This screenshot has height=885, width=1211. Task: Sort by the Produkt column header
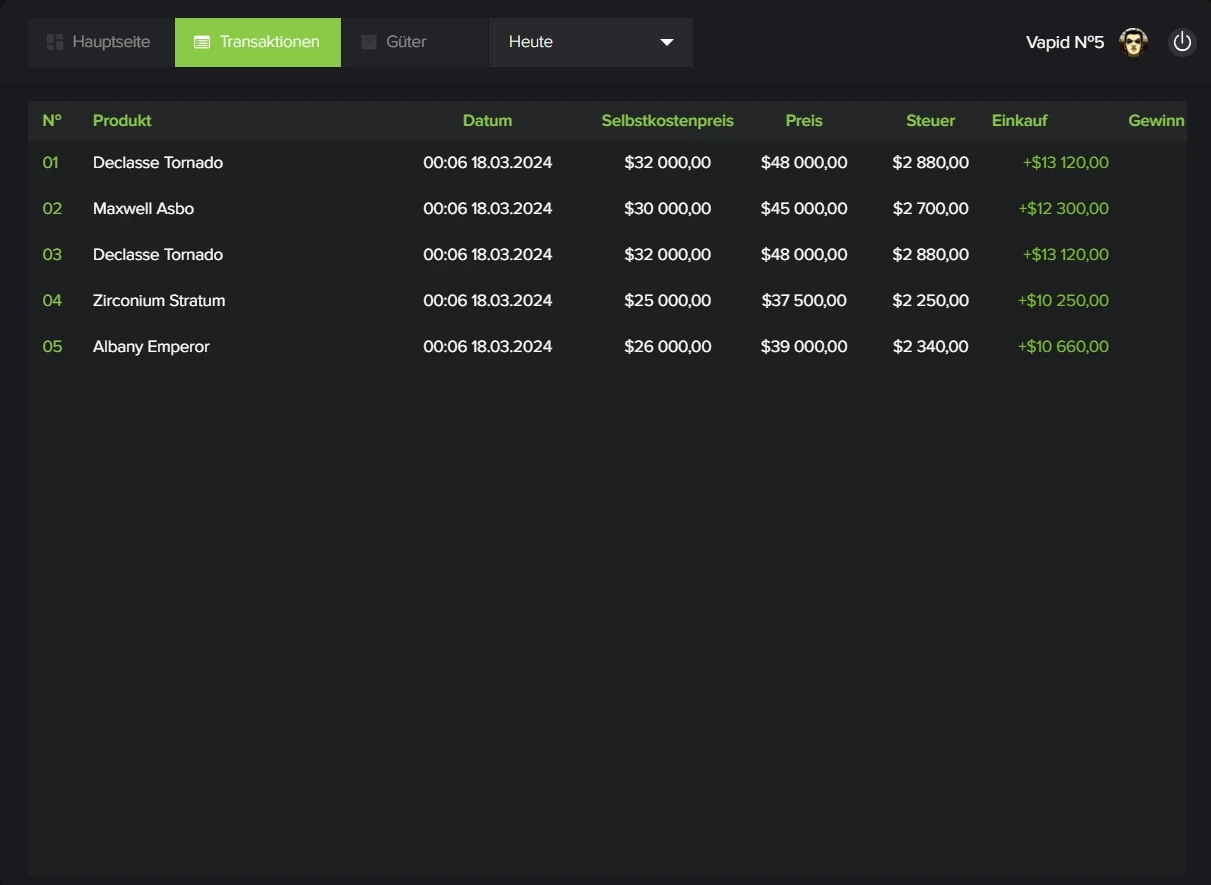pyautogui.click(x=122, y=120)
